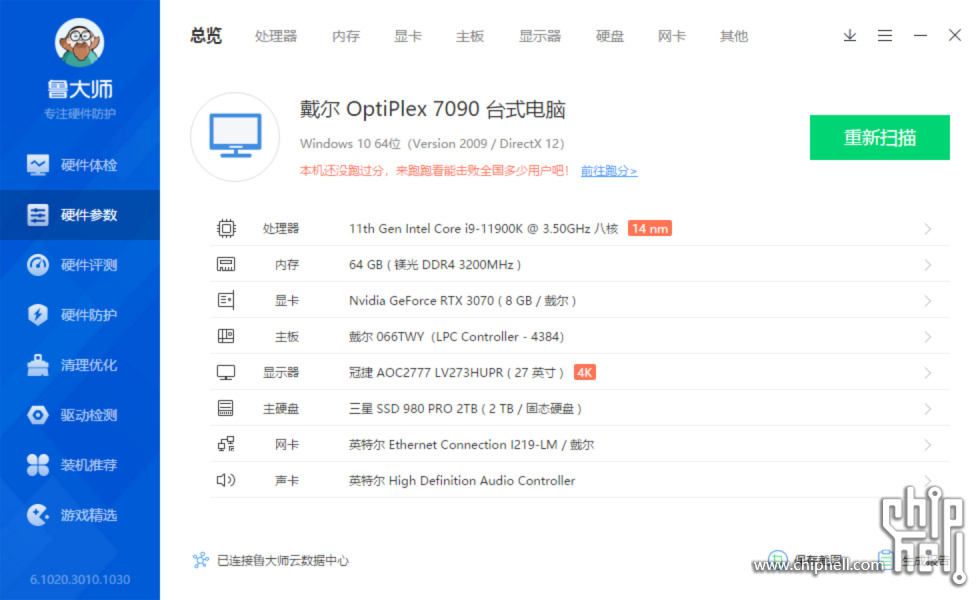Open the hamburger menu icon
Viewport: 980px width, 600px height.
884,36
